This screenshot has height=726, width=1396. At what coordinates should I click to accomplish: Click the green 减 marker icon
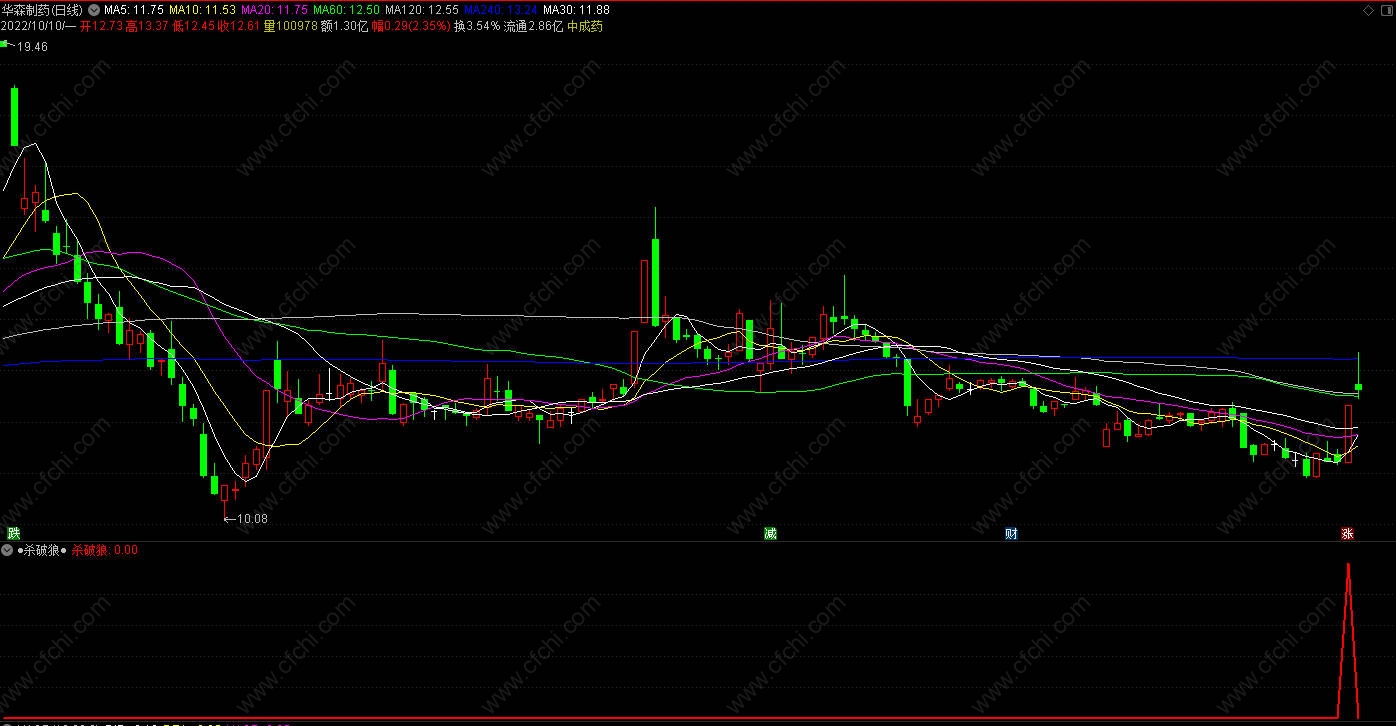click(x=770, y=533)
